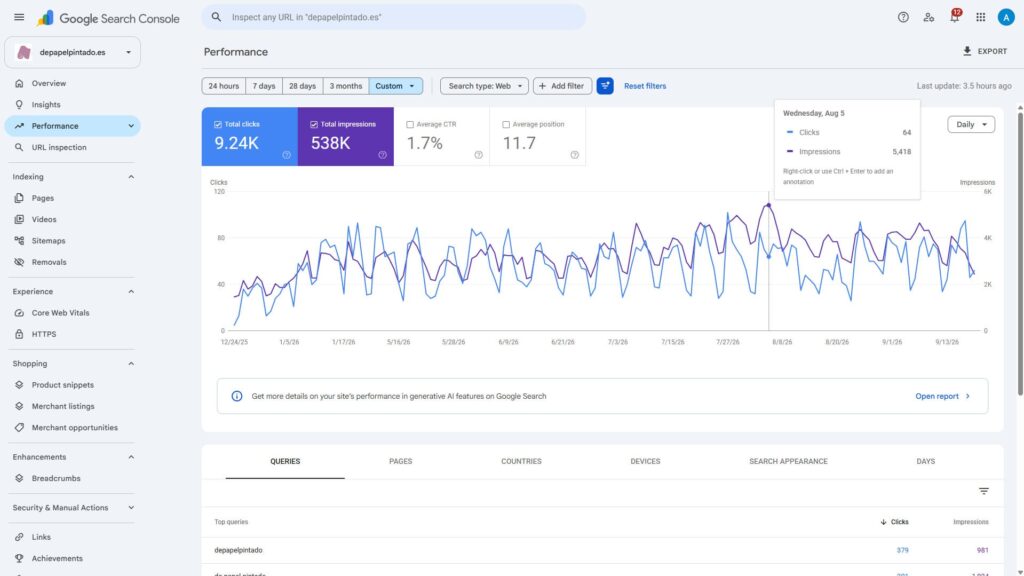The height and width of the screenshot is (576, 1024).
Task: Click the Export download icon
Action: [967, 51]
